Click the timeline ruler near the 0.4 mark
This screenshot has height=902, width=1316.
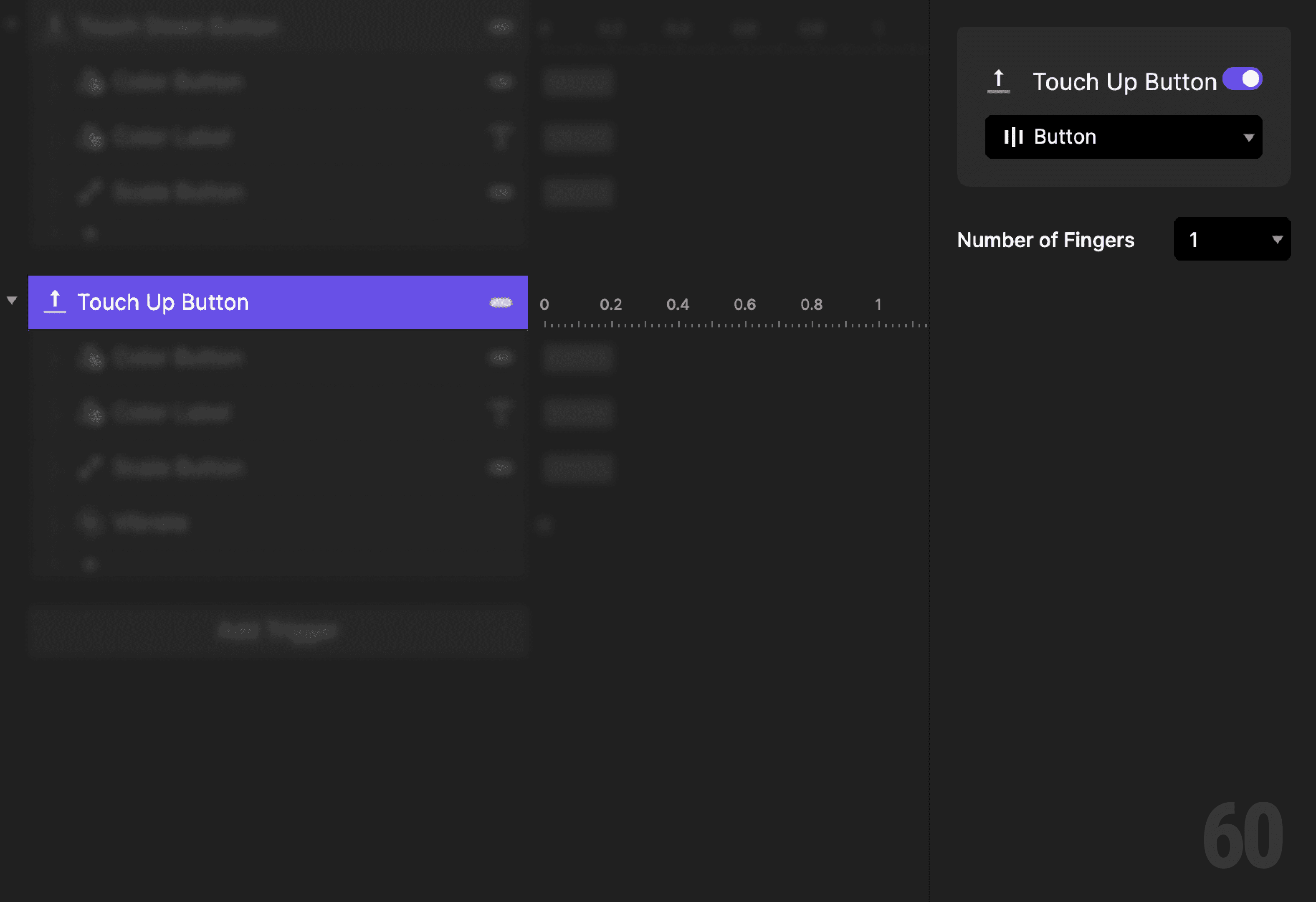[x=679, y=323]
